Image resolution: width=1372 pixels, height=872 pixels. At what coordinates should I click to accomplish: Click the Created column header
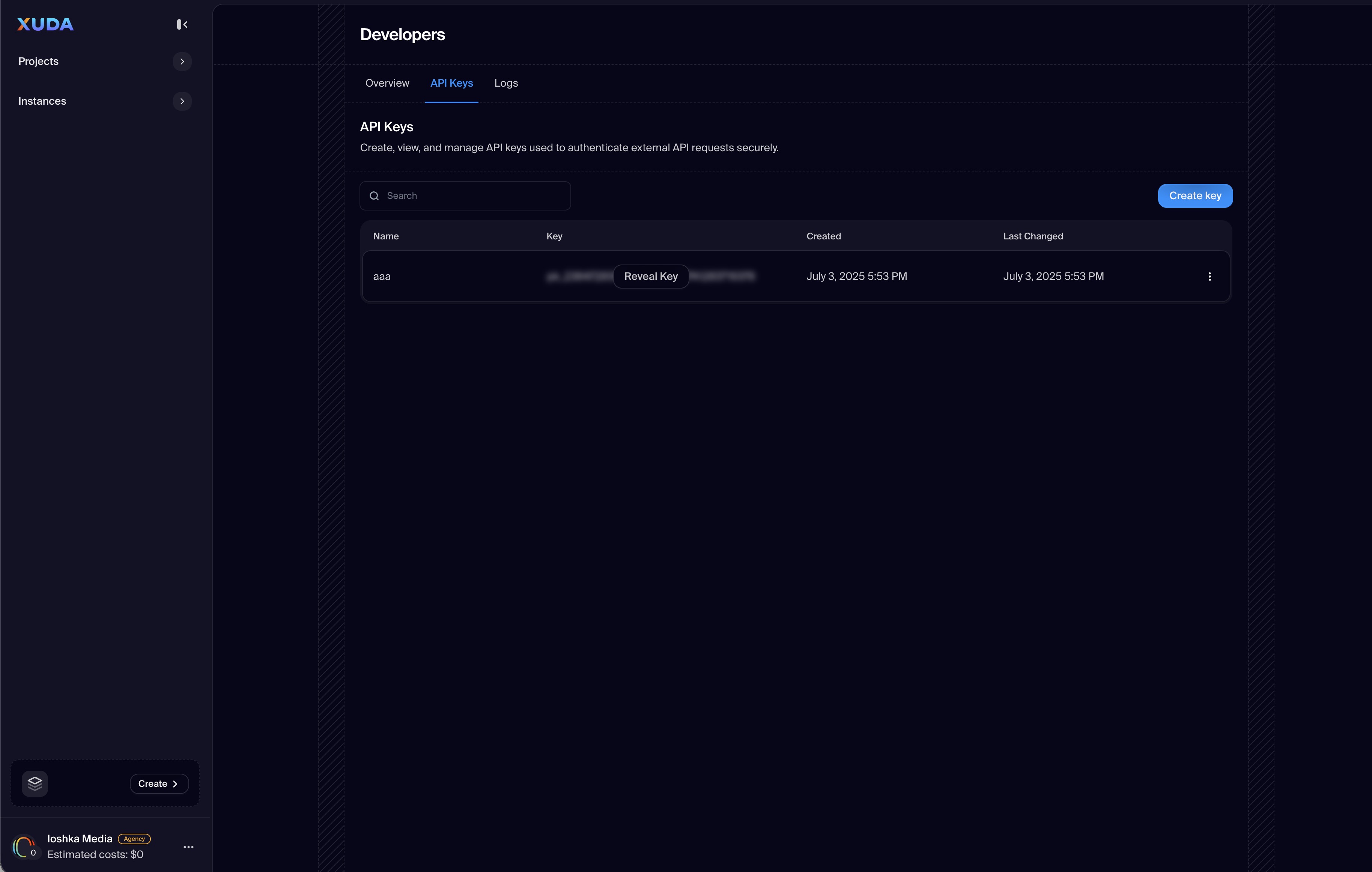[x=823, y=236]
